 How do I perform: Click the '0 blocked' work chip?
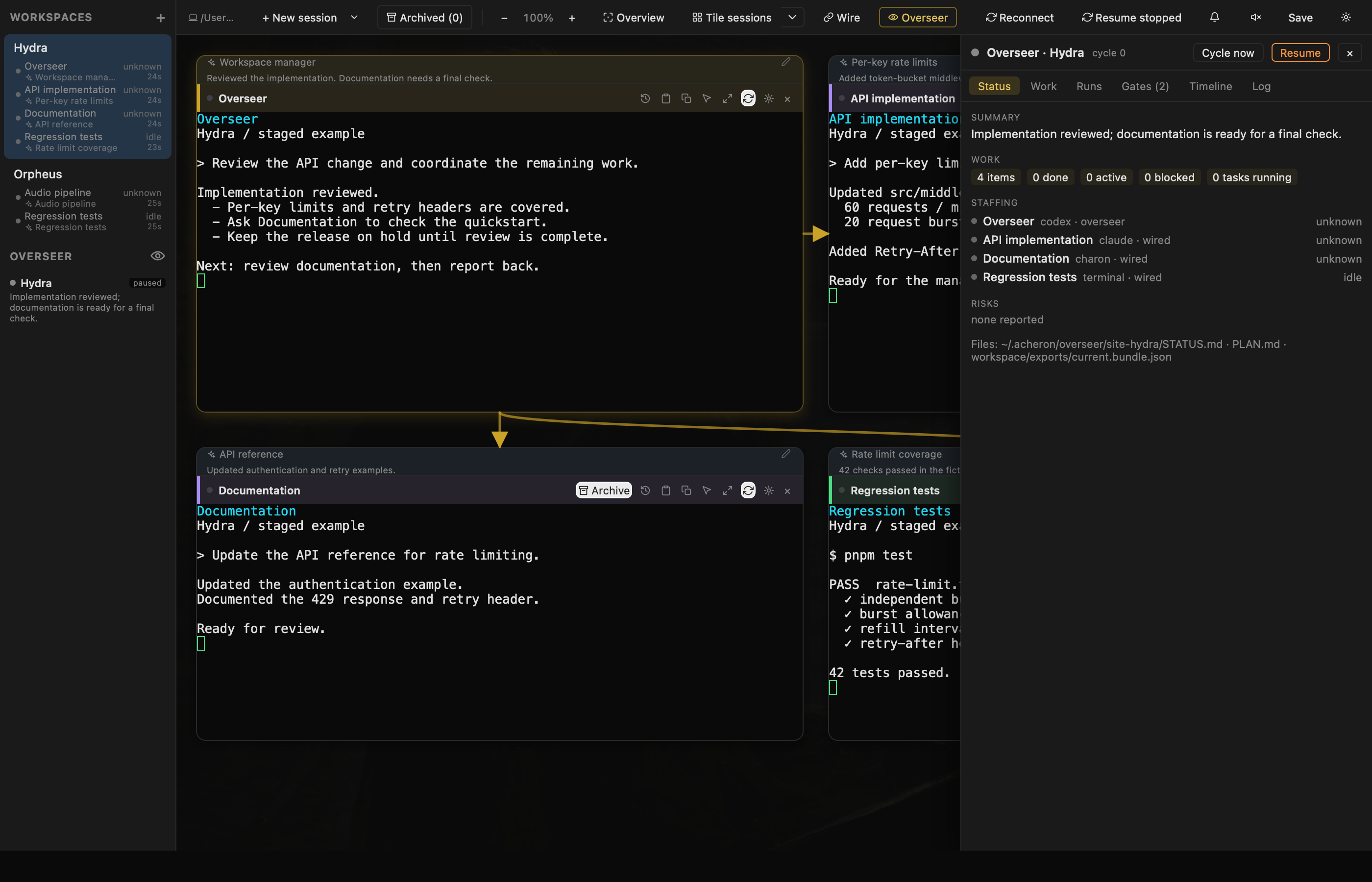[x=1169, y=177]
